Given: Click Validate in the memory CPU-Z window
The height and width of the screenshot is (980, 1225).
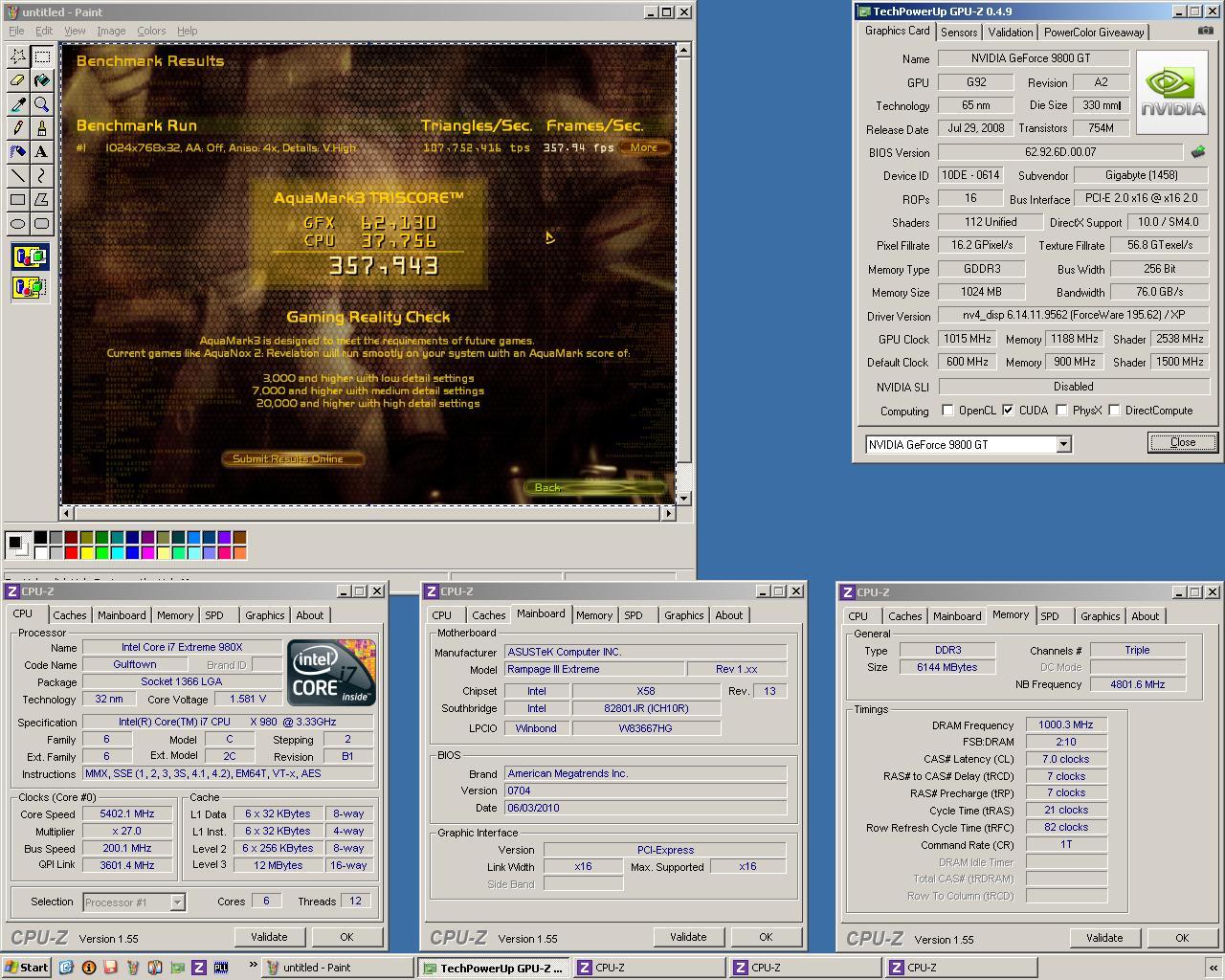Looking at the screenshot, I should [1104, 938].
